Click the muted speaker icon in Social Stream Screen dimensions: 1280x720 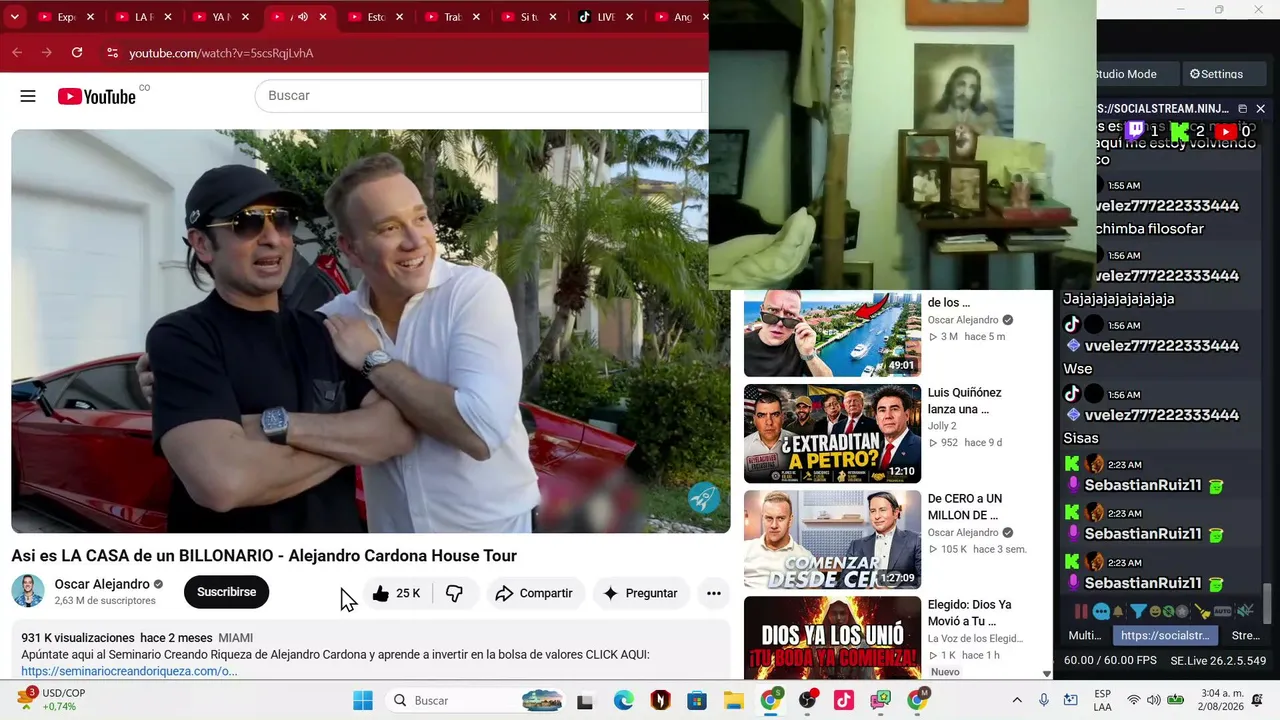coord(1246,611)
